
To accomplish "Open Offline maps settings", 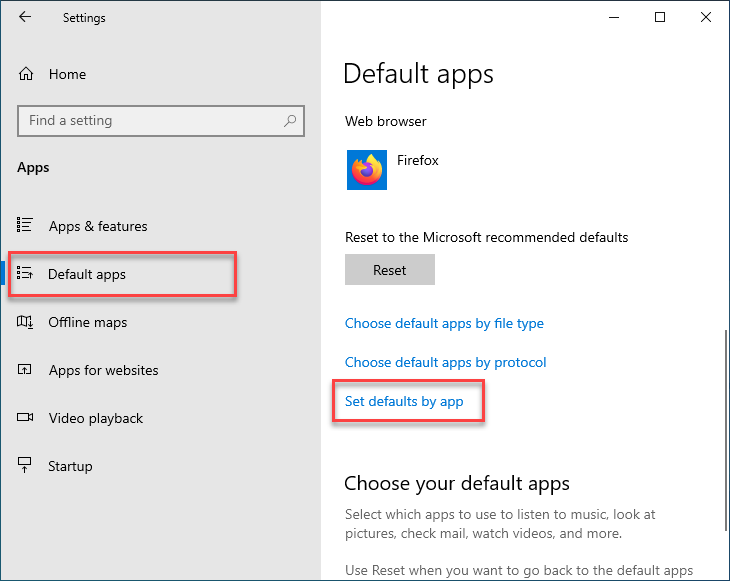I will click(x=88, y=322).
